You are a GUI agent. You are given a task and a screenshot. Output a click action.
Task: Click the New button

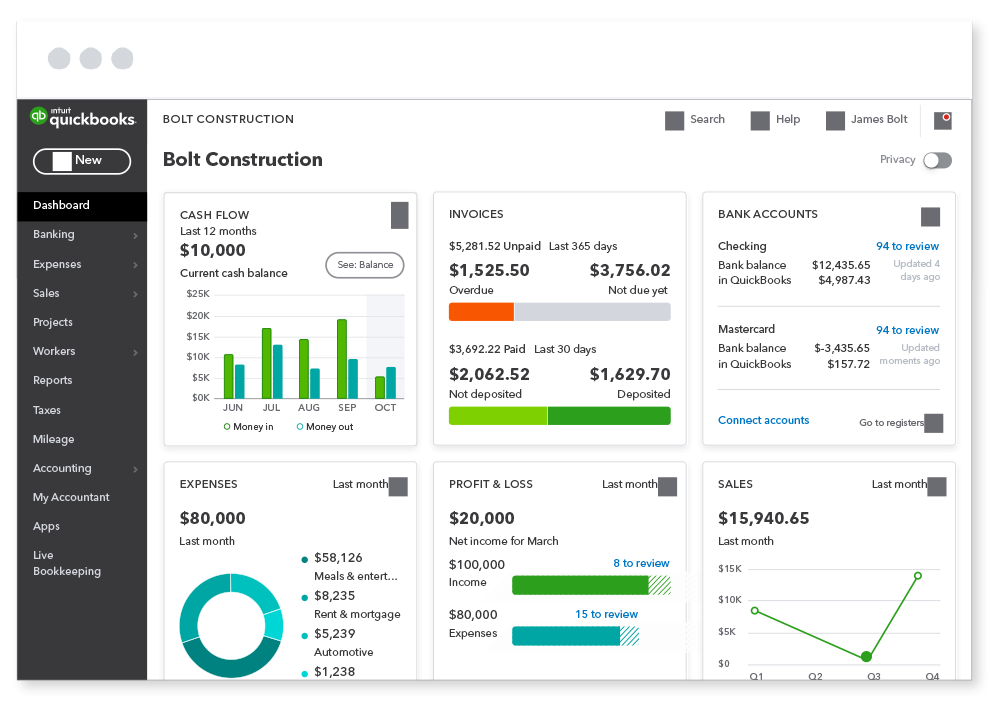coord(82,161)
